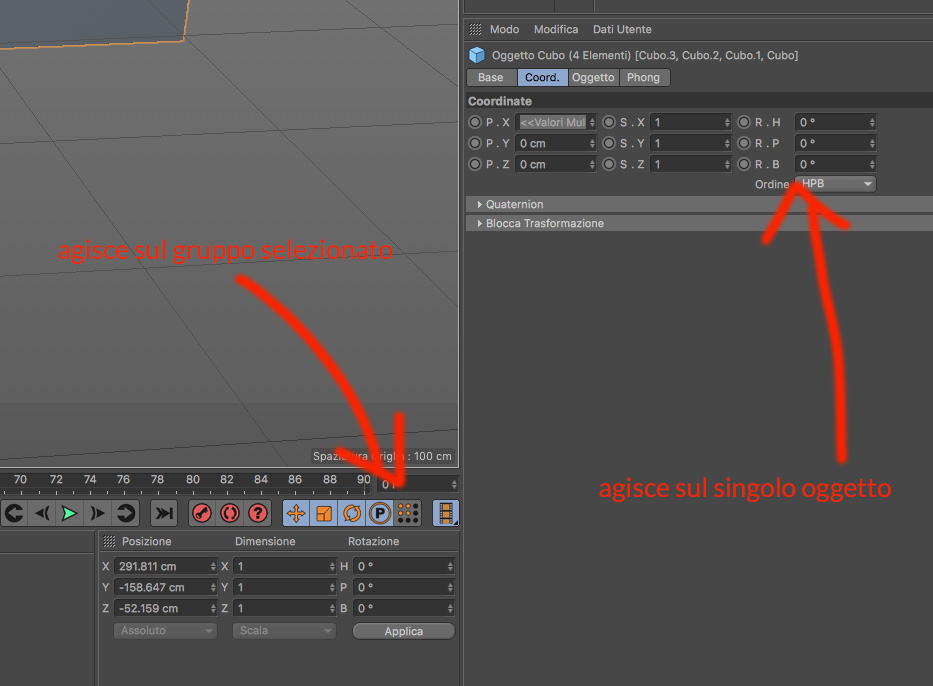933x686 pixels.
Task: Toggle the P.Z animation radio dot
Action: (x=474, y=164)
